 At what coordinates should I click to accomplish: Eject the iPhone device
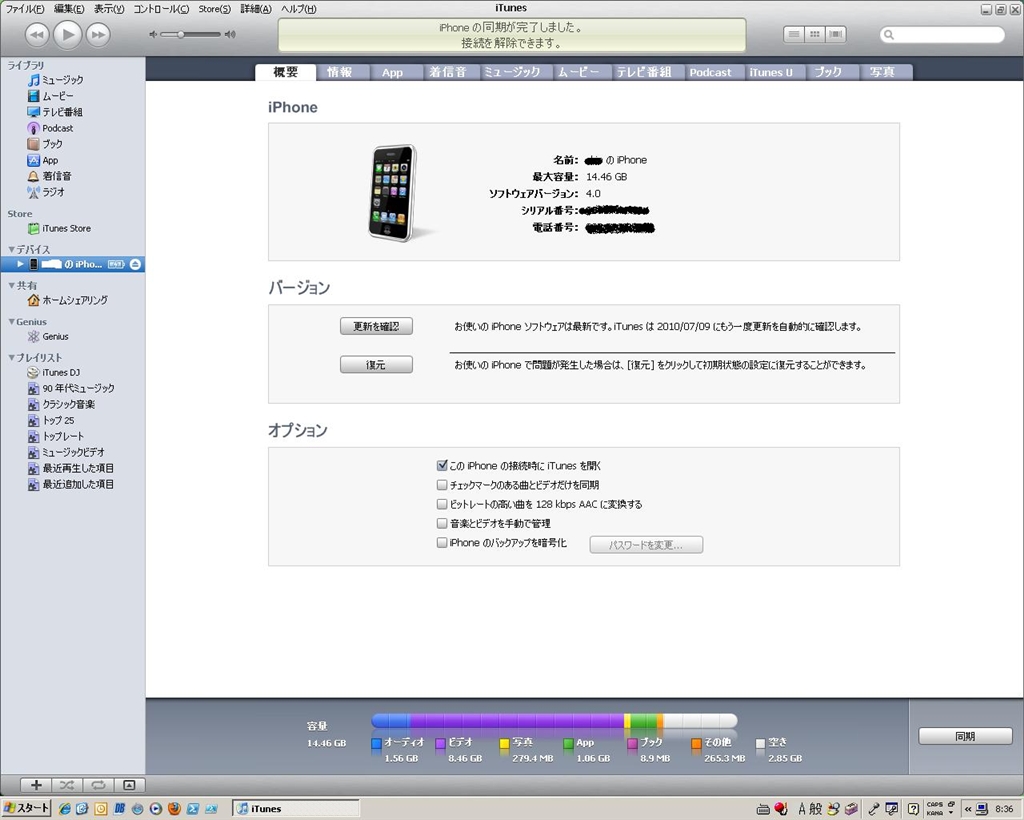(x=135, y=264)
